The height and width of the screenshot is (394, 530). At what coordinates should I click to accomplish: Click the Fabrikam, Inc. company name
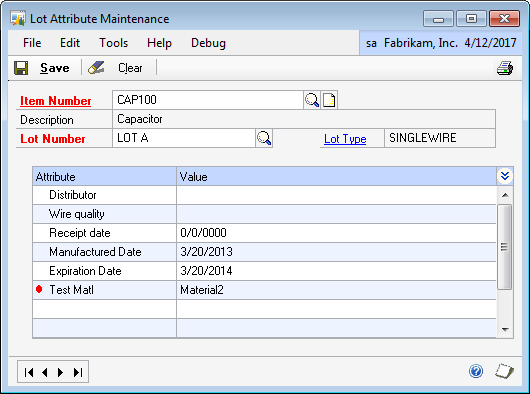point(421,43)
